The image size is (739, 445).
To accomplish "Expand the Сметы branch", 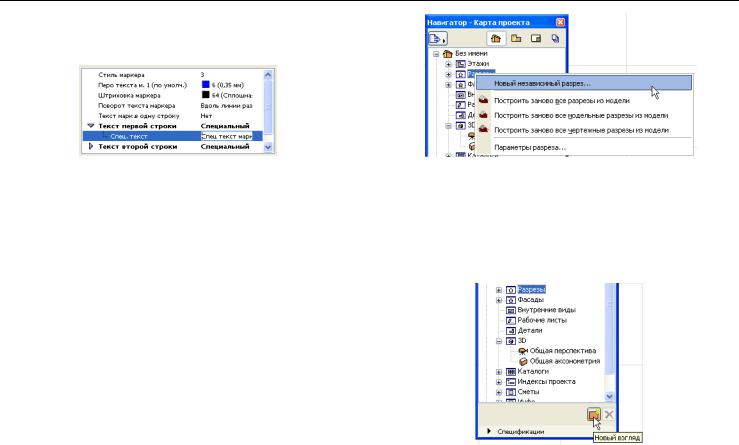I will (x=499, y=392).
